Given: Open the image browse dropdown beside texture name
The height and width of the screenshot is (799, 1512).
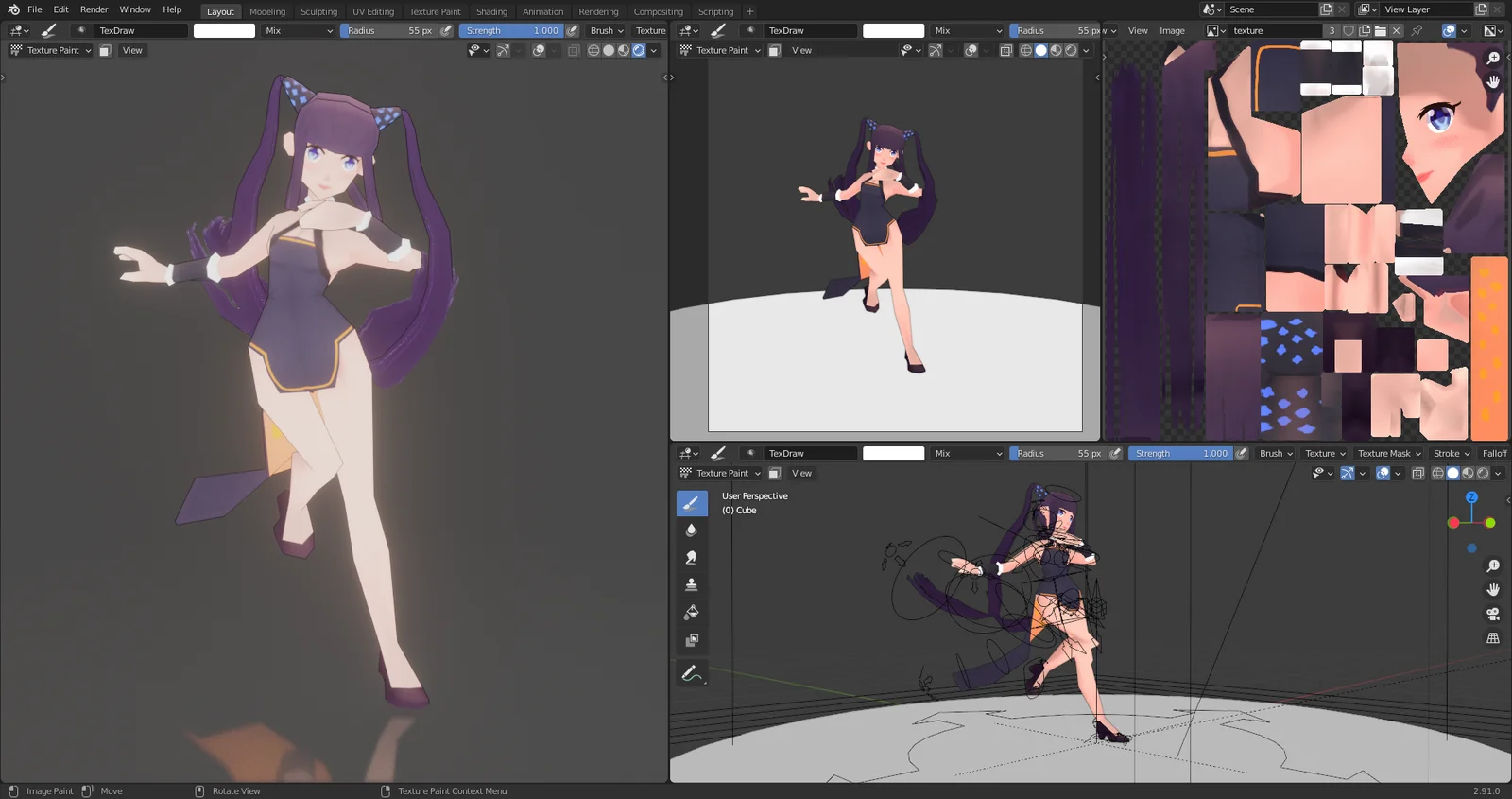Looking at the screenshot, I should pyautogui.click(x=1216, y=30).
